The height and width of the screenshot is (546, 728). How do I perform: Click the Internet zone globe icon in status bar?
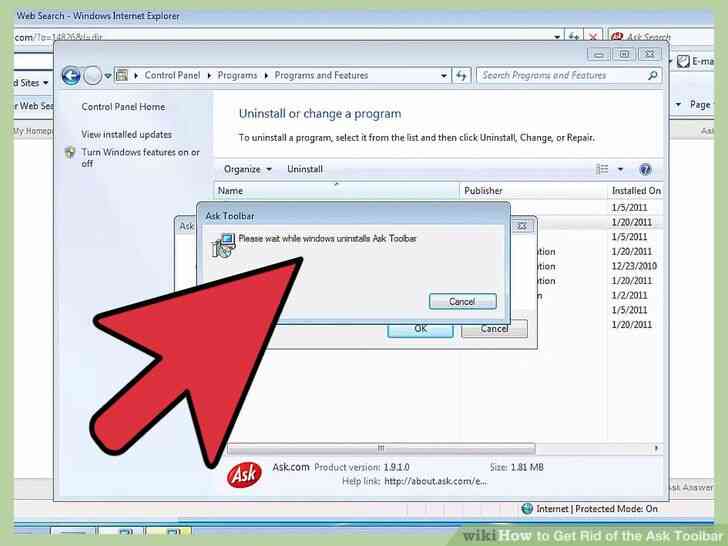click(x=527, y=509)
